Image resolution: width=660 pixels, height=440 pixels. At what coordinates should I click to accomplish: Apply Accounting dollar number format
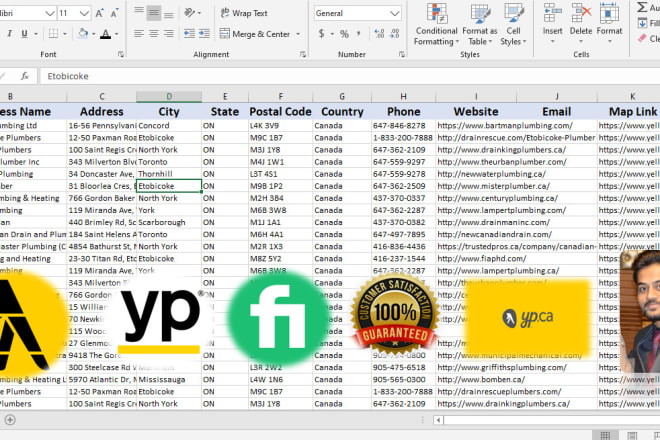coord(322,34)
